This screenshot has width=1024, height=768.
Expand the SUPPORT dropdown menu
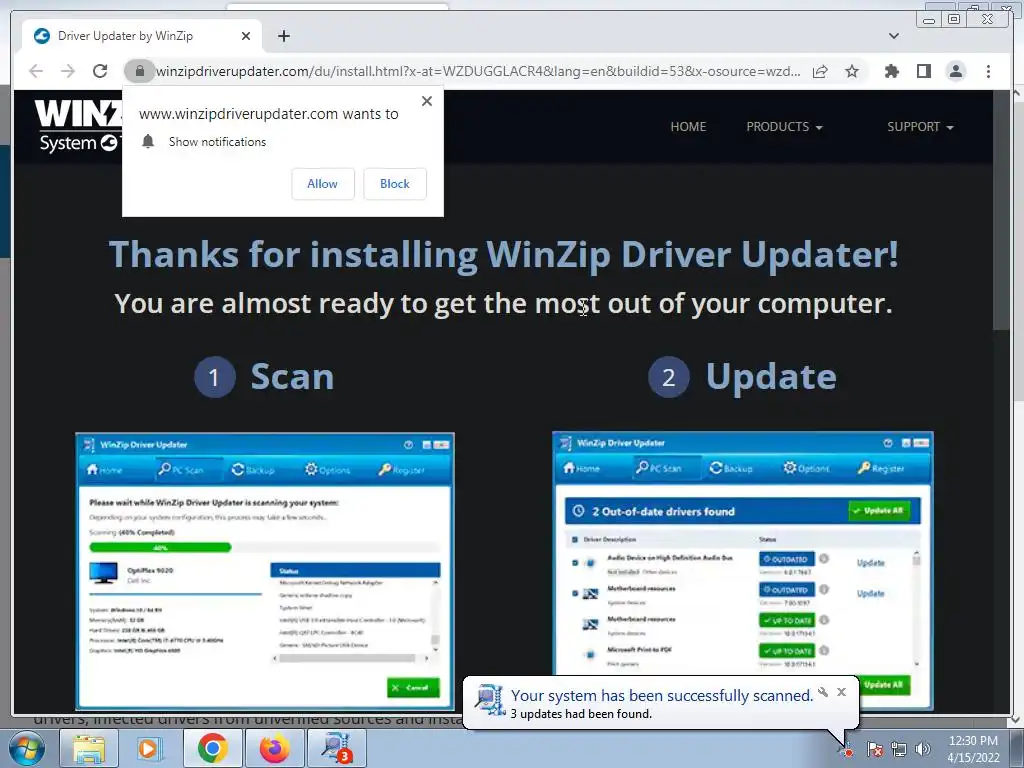920,127
